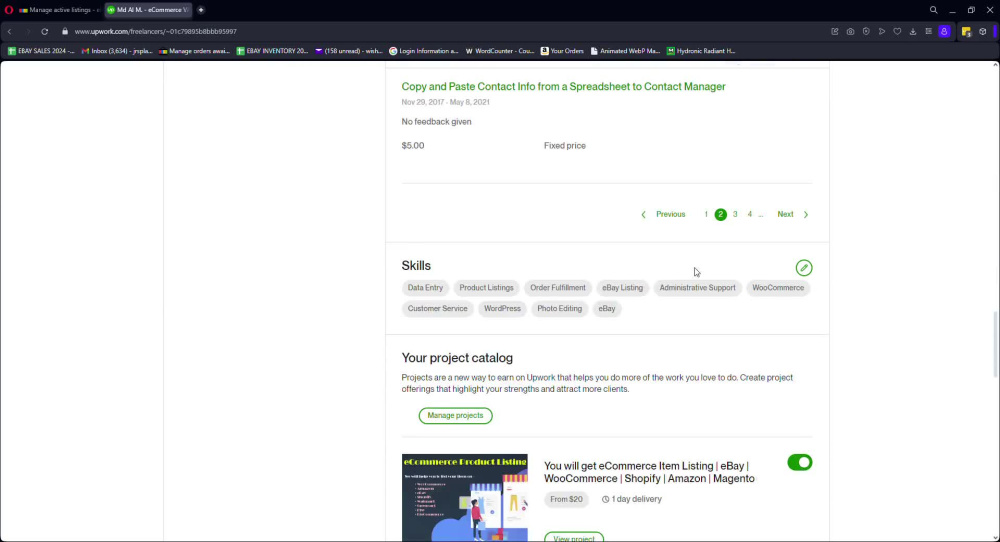Click the clock icon beside 1 day delivery
This screenshot has height=542, width=1000.
coord(605,499)
